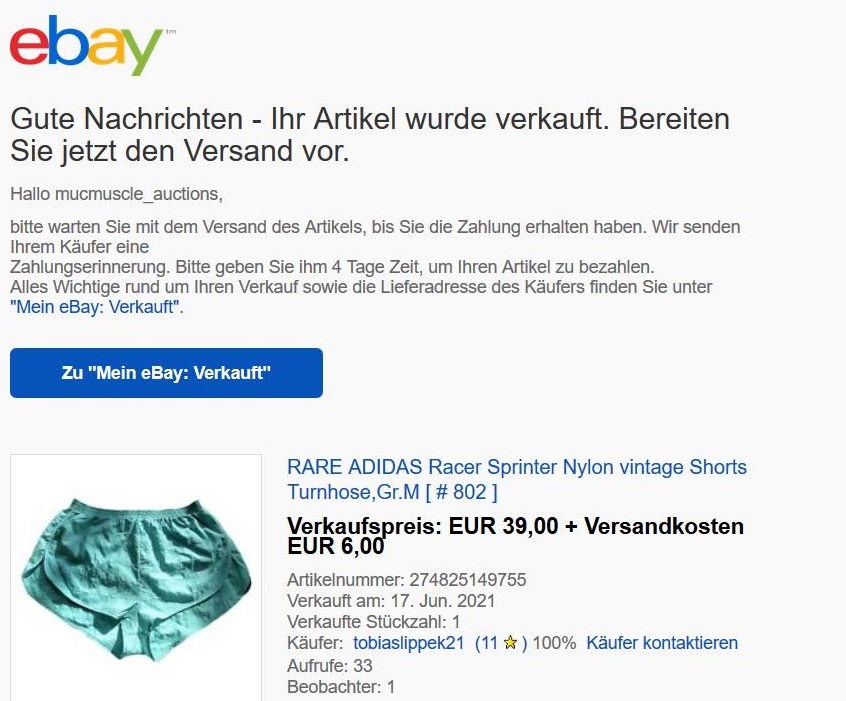This screenshot has height=701, width=846.
Task: Click the blue Zu "Mein eBay: Verkauft" button
Action: click(x=166, y=373)
